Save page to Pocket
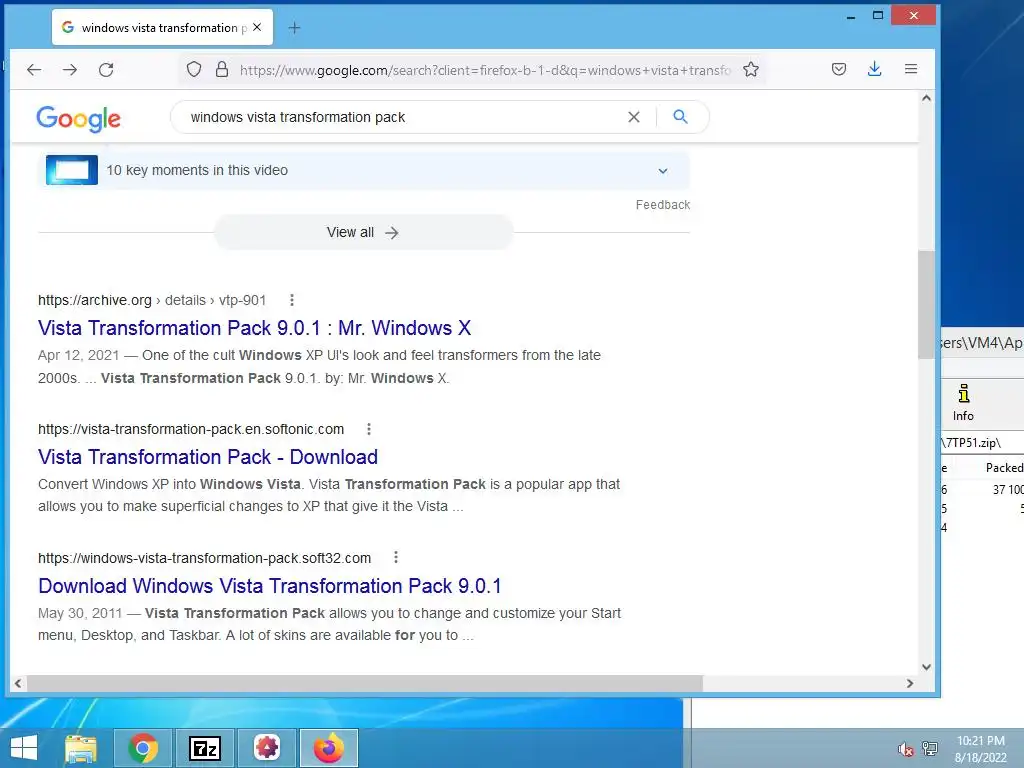 (839, 69)
